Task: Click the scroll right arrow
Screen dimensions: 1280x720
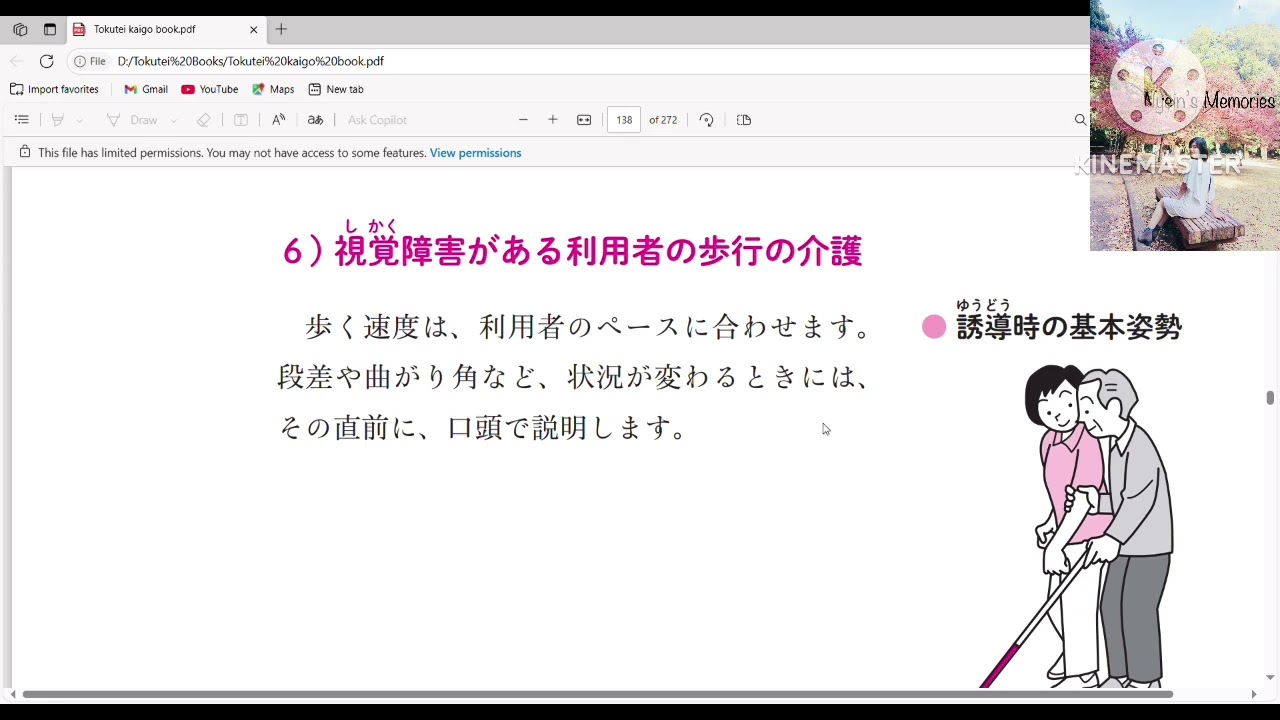Action: (x=1254, y=694)
